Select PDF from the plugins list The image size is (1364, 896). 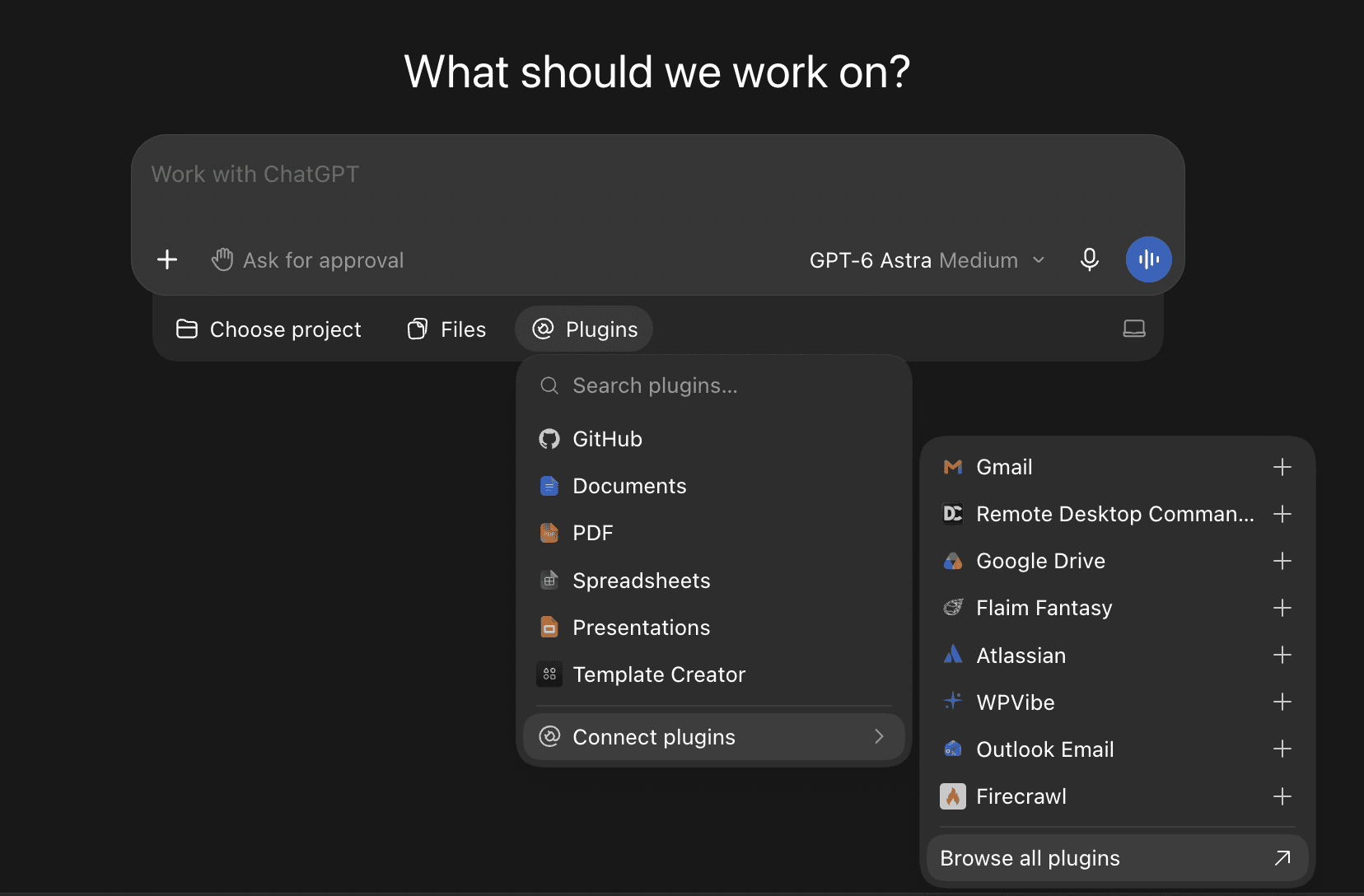[714, 533]
